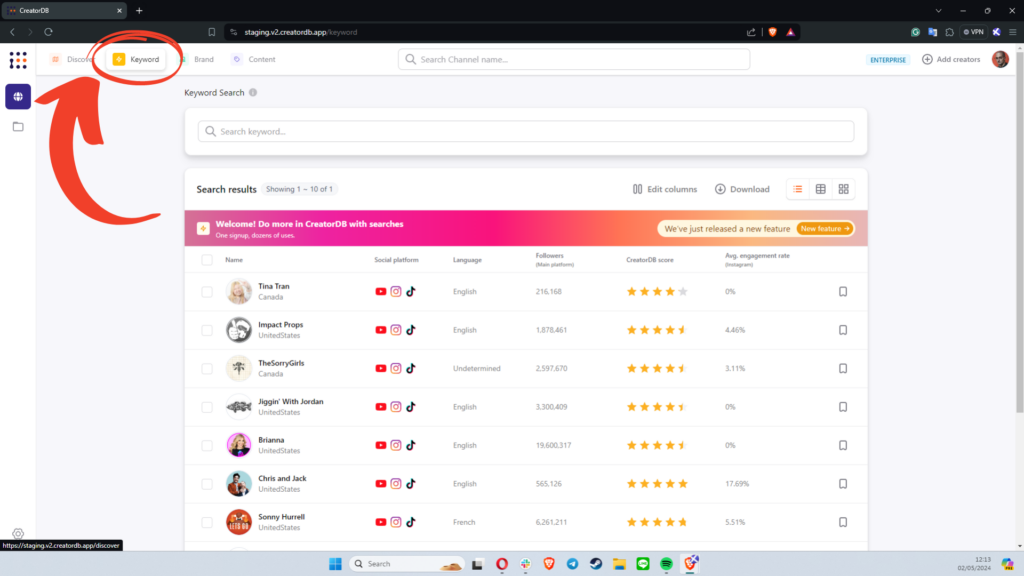Bookmark TheSorryGirls creator
Image resolution: width=1024 pixels, height=576 pixels.
843,369
